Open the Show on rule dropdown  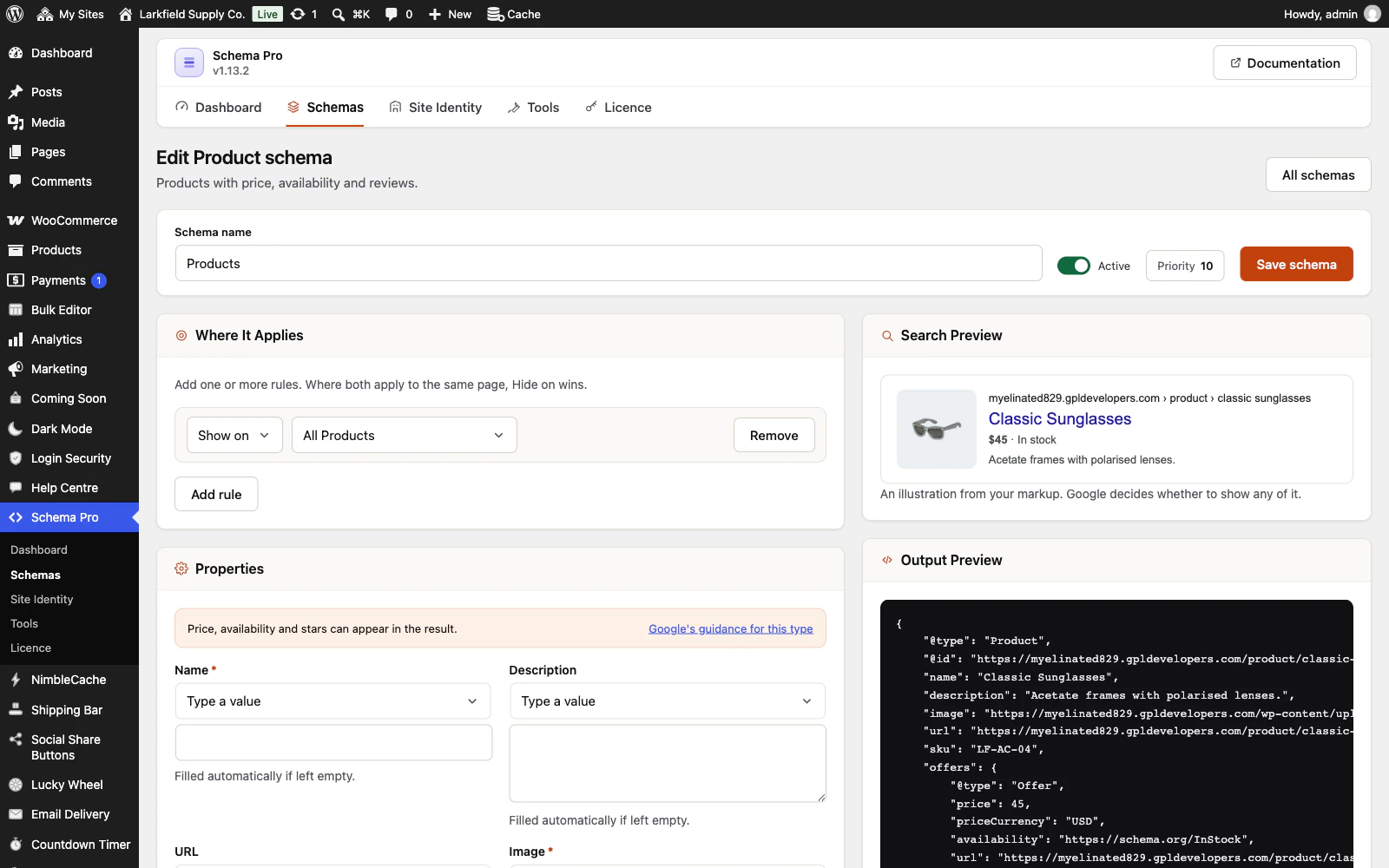coord(234,435)
